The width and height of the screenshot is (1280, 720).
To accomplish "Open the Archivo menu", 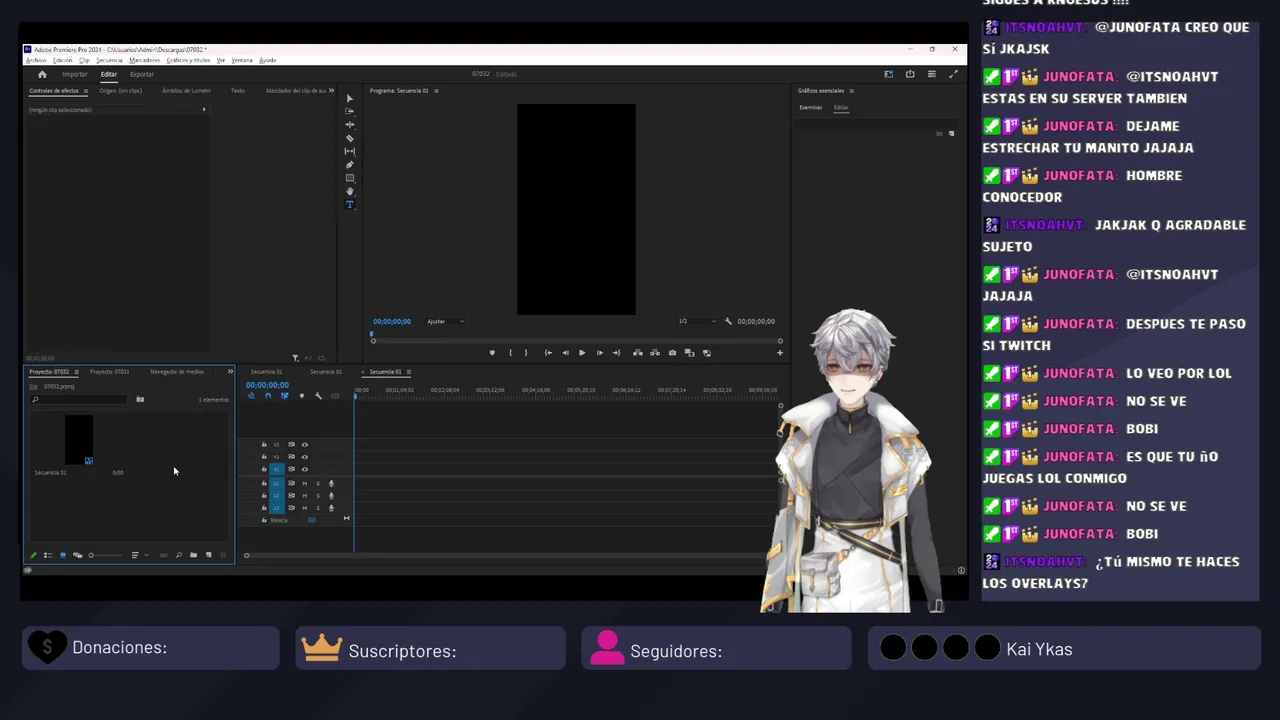I will click(x=36, y=60).
